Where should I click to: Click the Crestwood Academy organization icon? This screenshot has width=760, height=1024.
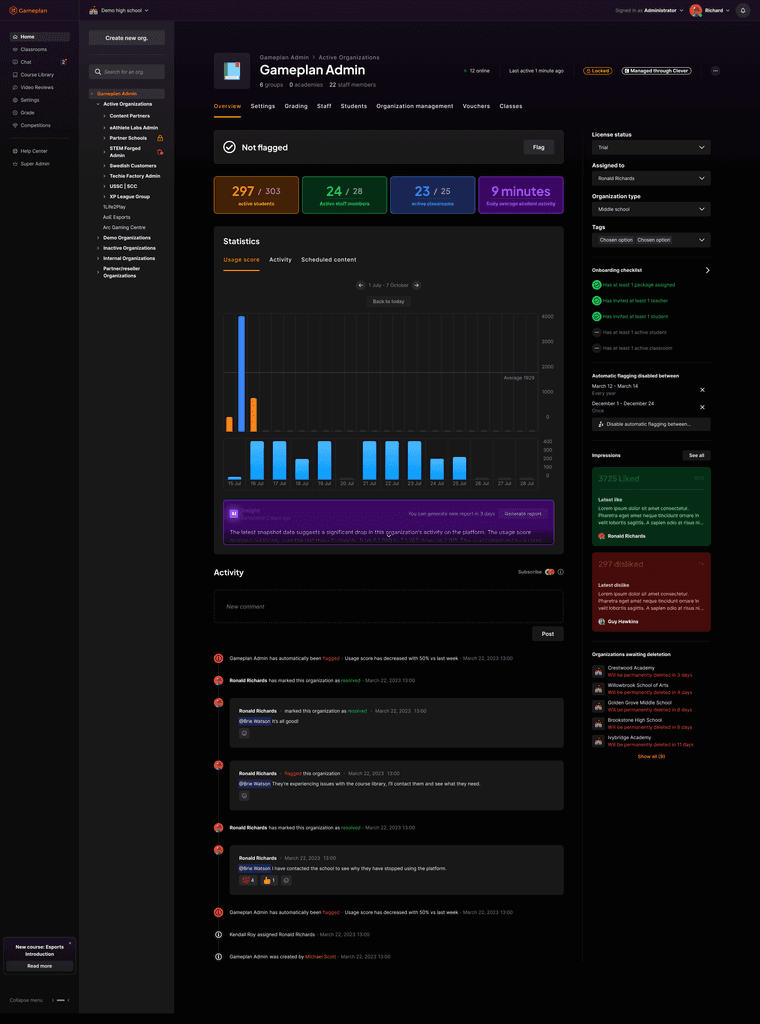[x=598, y=671]
